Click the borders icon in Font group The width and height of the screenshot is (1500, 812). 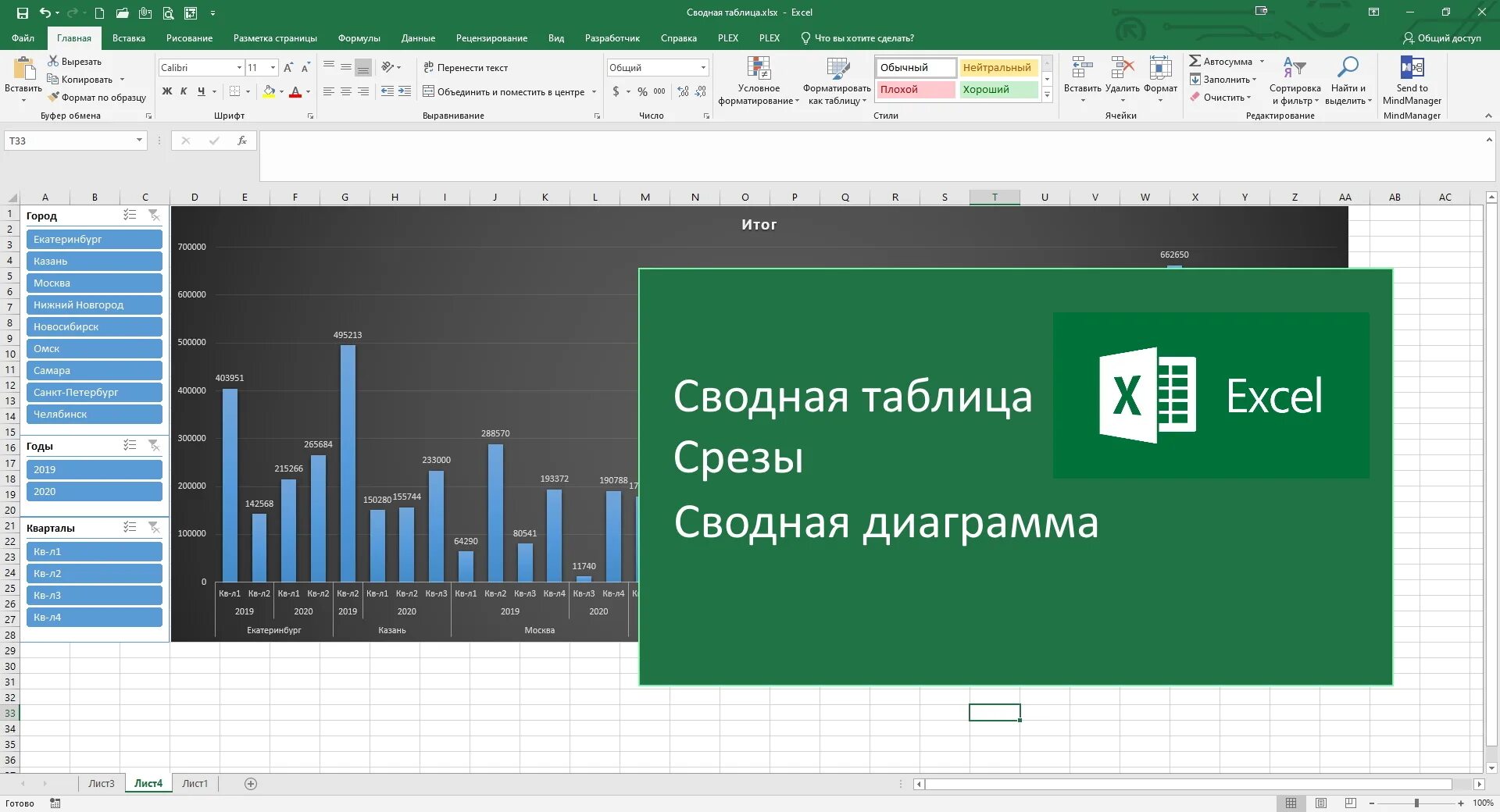pos(234,91)
